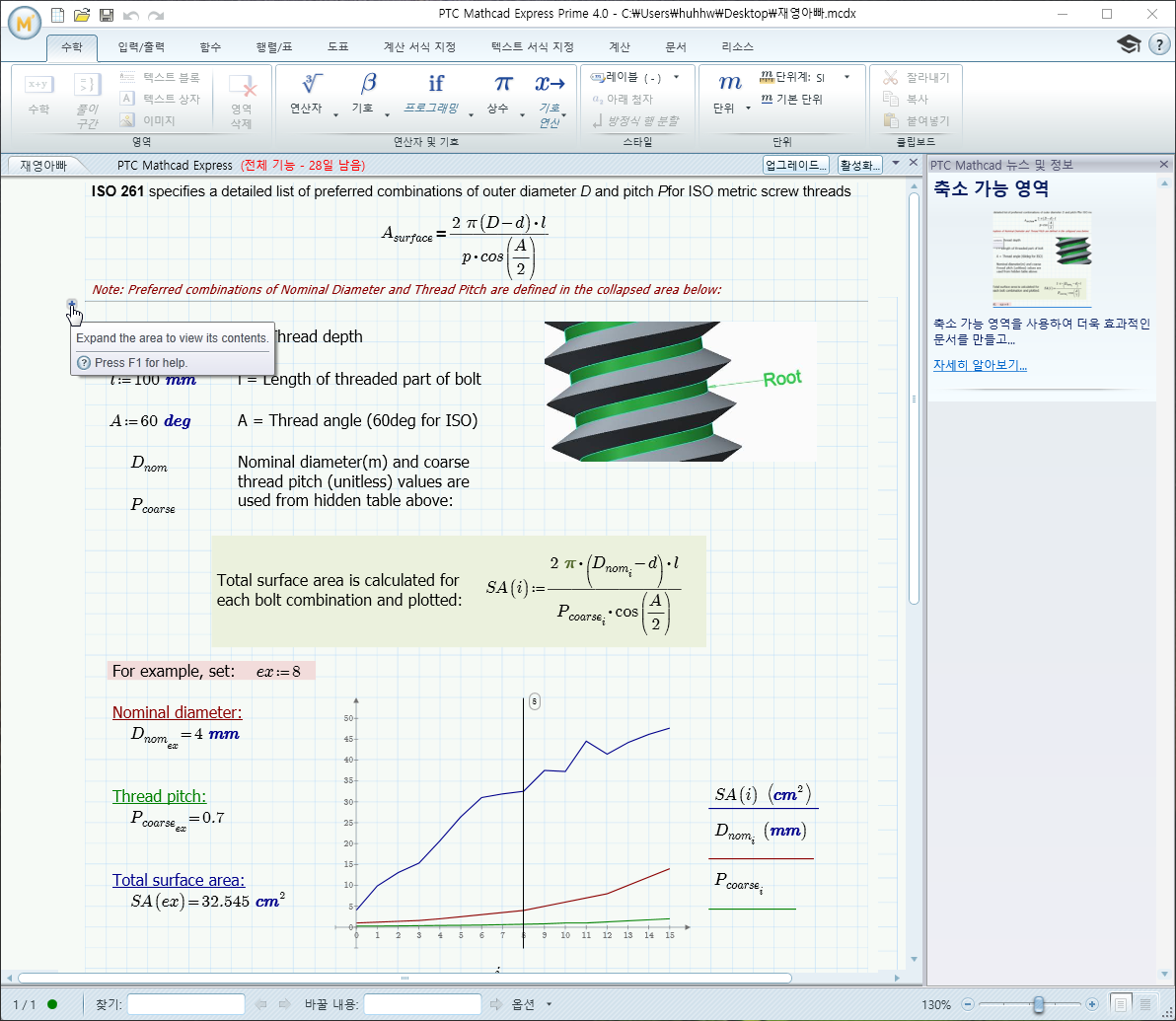Click the 찾기 search input field
The height and width of the screenshot is (1021, 1176).
click(186, 1004)
